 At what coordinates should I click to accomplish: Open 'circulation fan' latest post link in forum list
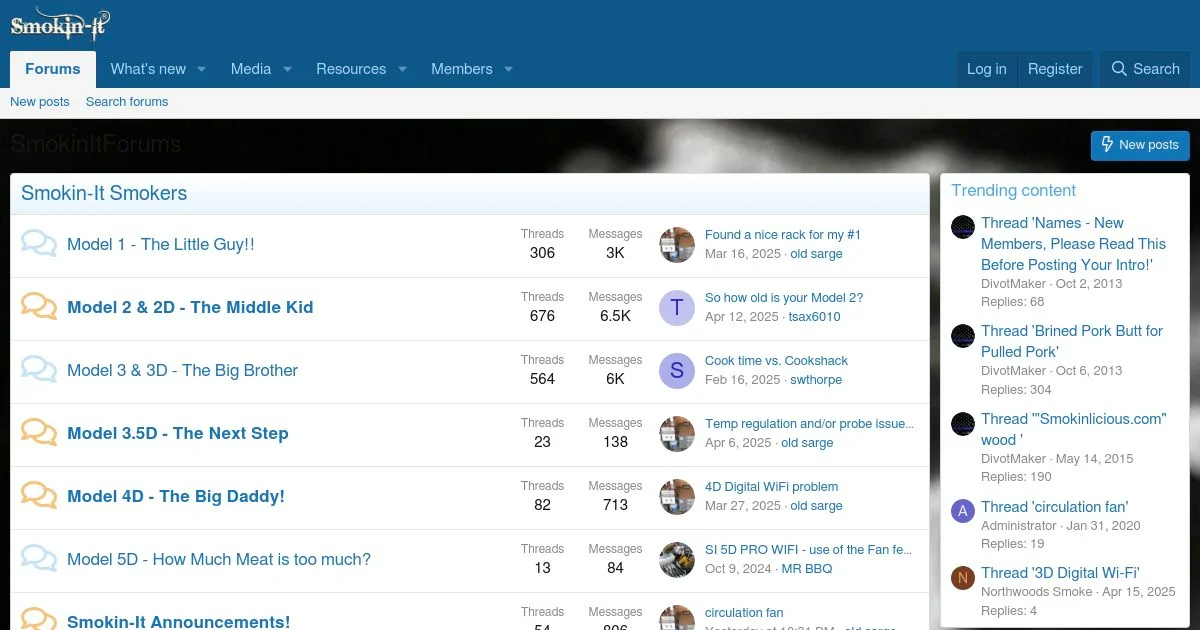pyautogui.click(x=744, y=613)
